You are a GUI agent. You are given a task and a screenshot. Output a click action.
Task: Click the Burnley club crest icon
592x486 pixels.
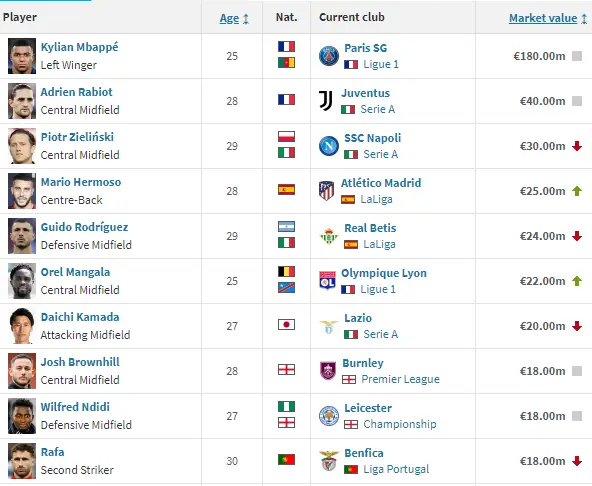[x=327, y=371]
